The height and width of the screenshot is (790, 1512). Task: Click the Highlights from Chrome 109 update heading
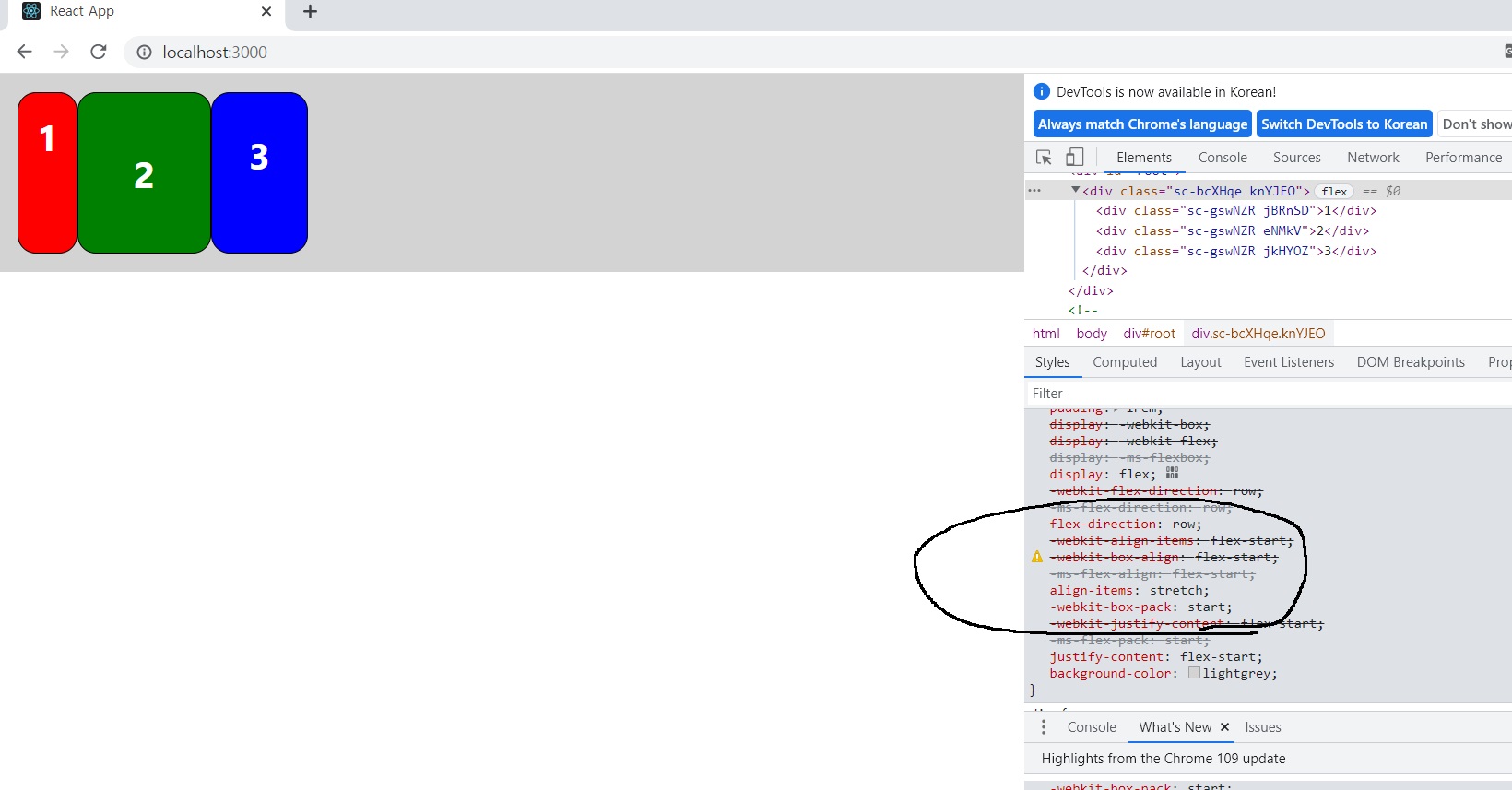(1164, 759)
